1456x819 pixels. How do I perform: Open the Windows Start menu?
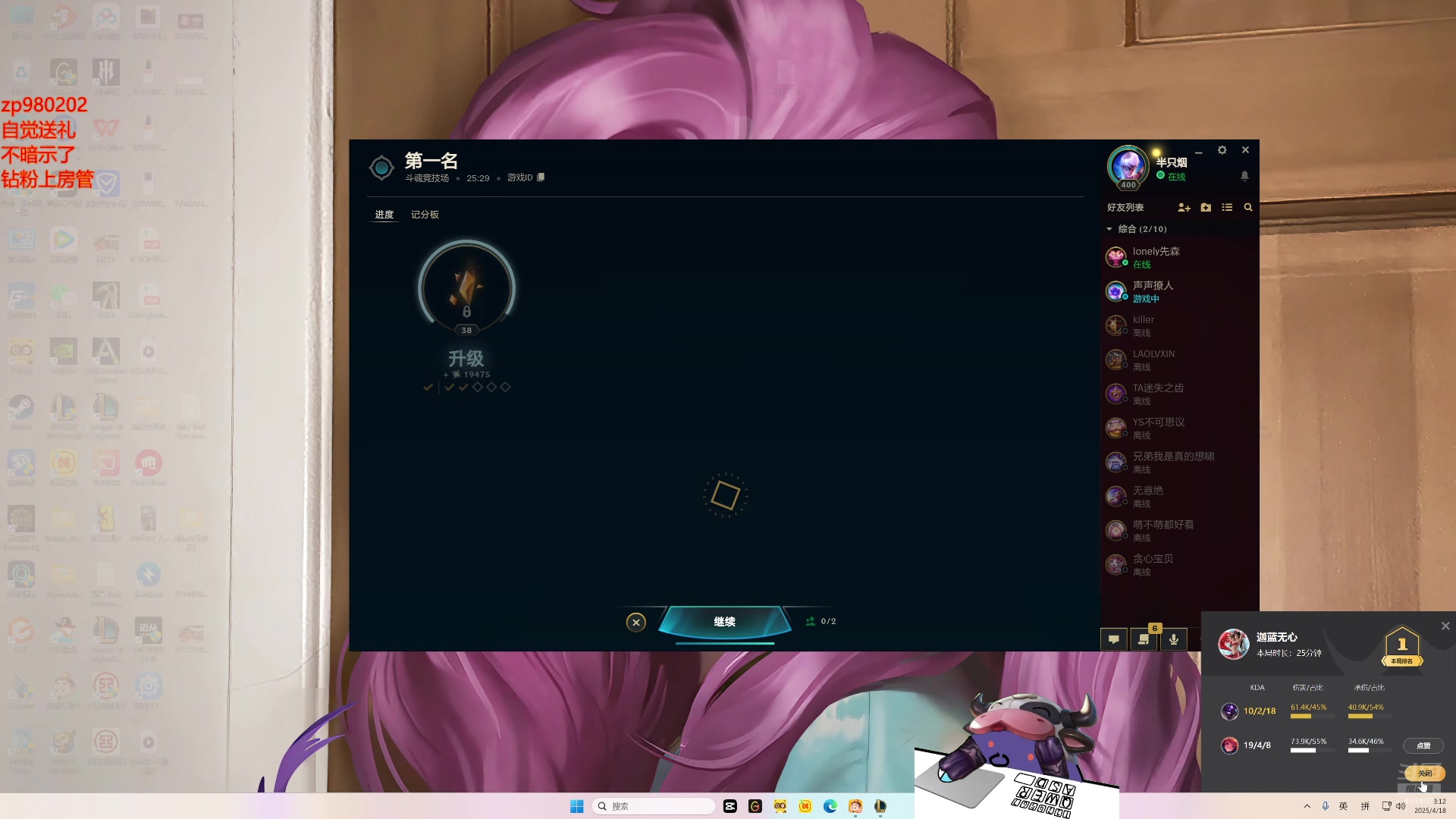(x=576, y=806)
